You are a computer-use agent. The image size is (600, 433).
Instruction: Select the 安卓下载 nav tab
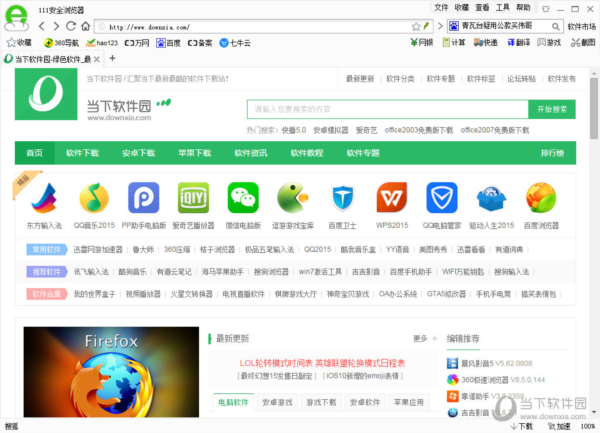pyautogui.click(x=139, y=153)
